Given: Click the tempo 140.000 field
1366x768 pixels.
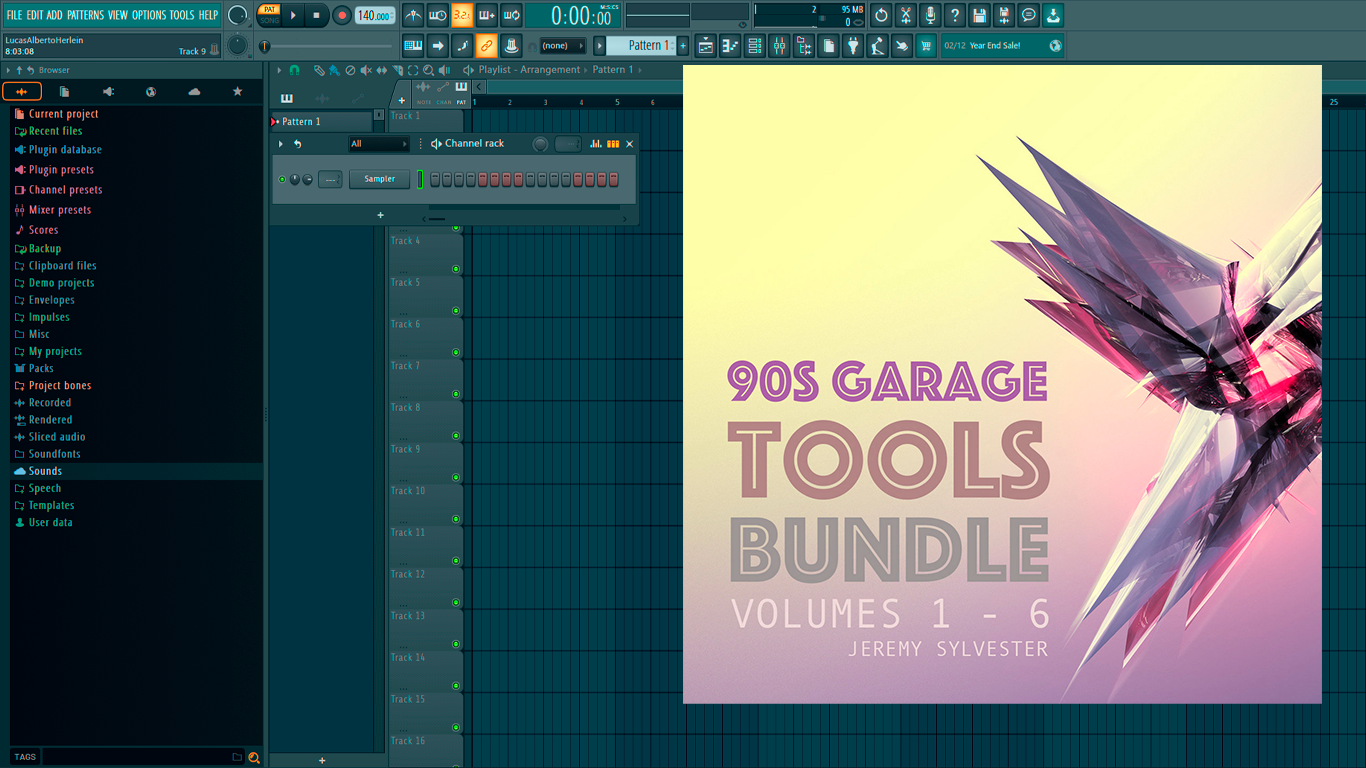Looking at the screenshot, I should (375, 15).
